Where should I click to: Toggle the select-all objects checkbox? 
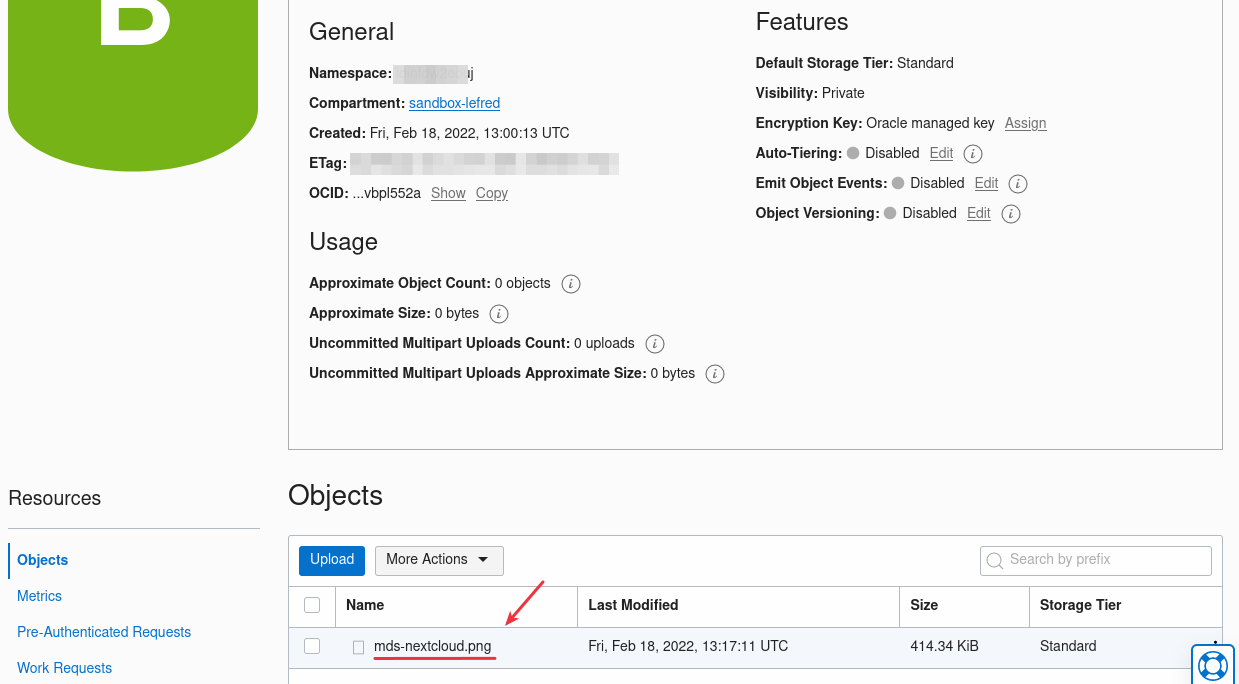pyautogui.click(x=312, y=605)
